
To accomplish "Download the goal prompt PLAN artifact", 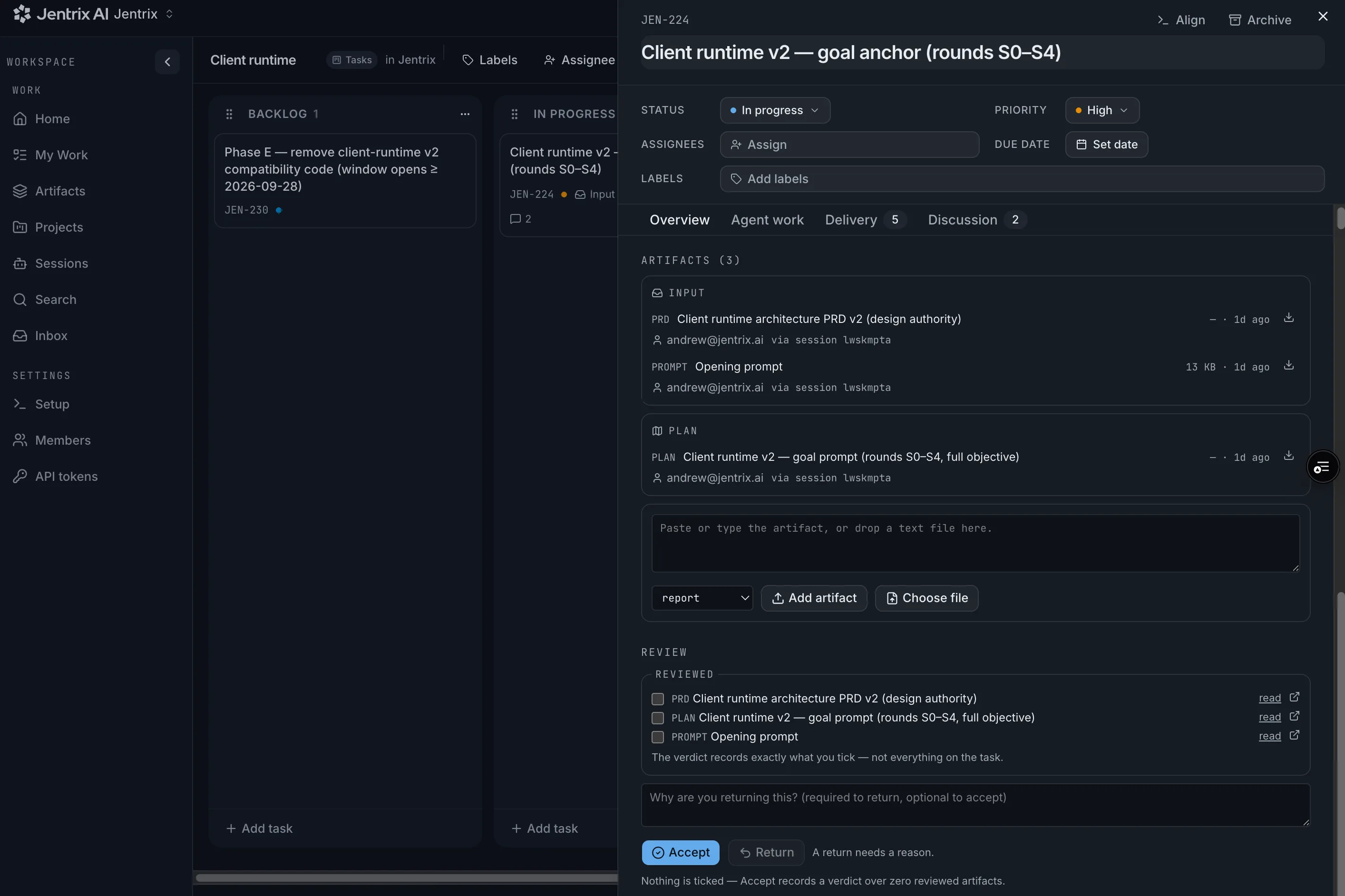I will point(1288,456).
